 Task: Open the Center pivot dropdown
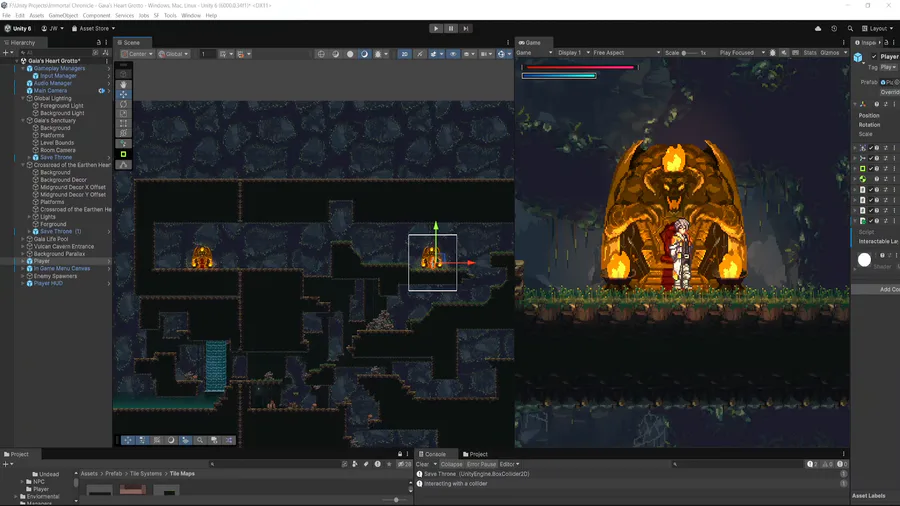point(137,54)
